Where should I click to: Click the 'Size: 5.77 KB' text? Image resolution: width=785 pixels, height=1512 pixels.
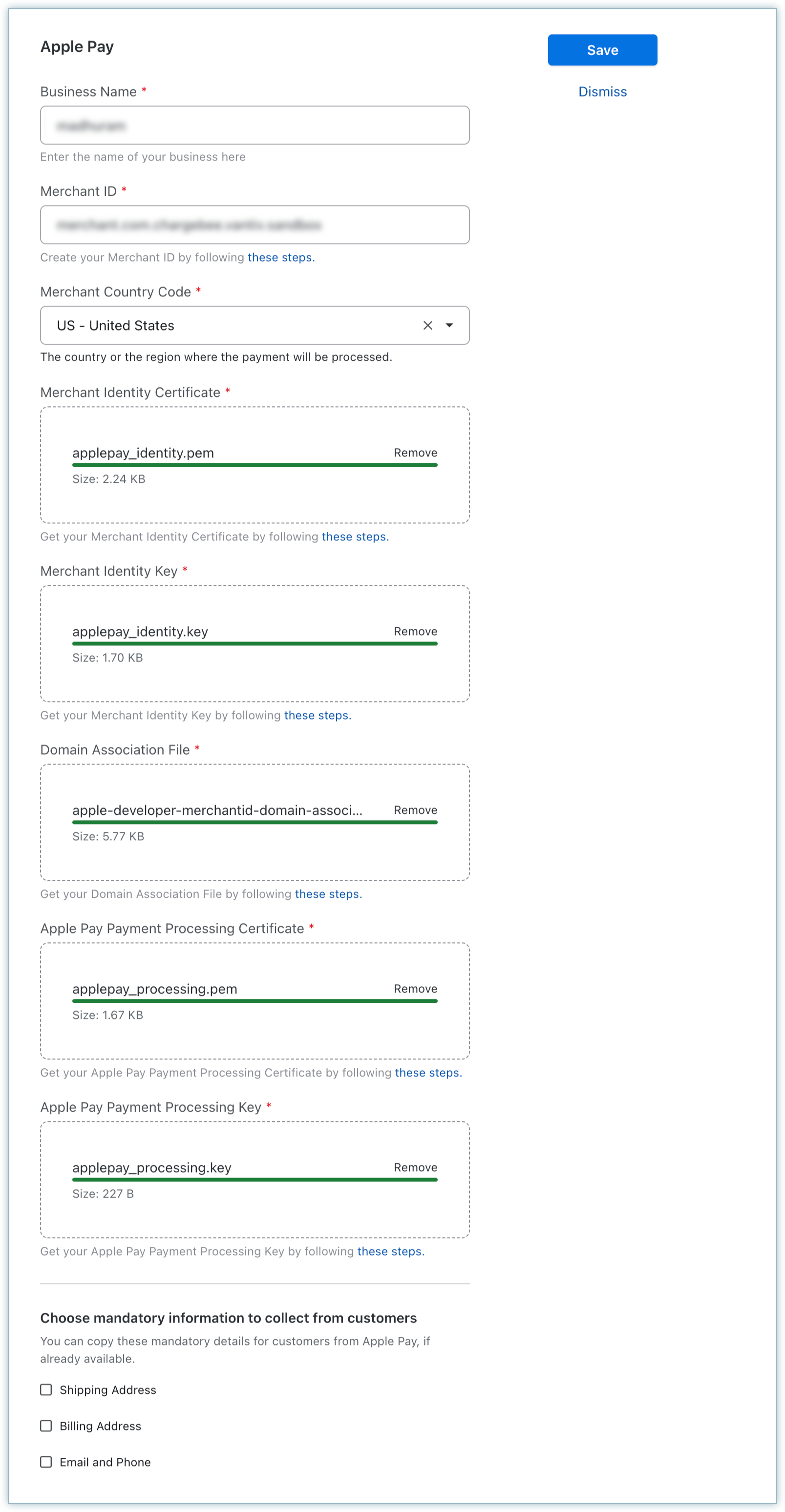point(108,836)
